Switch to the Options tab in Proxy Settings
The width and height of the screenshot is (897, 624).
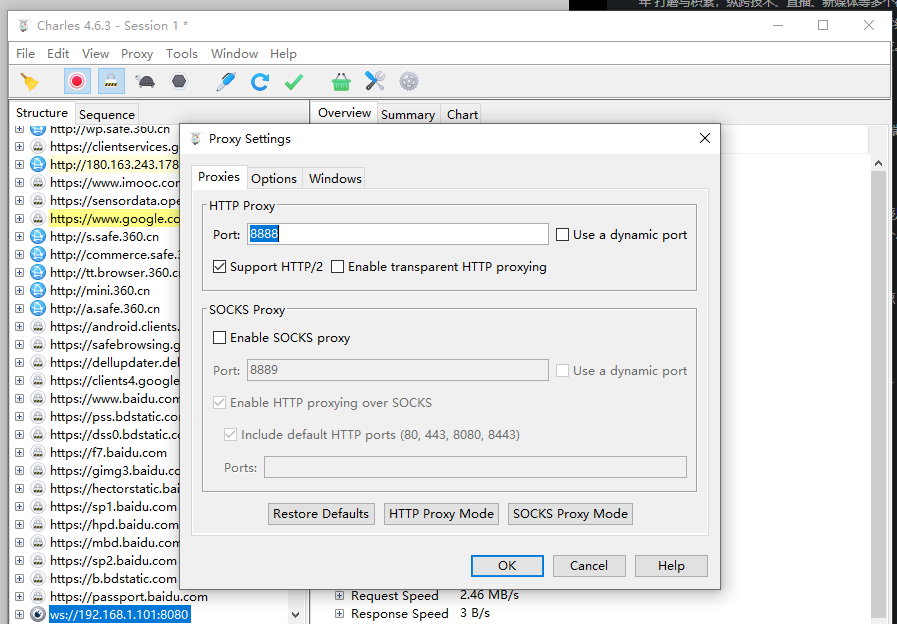point(273,178)
